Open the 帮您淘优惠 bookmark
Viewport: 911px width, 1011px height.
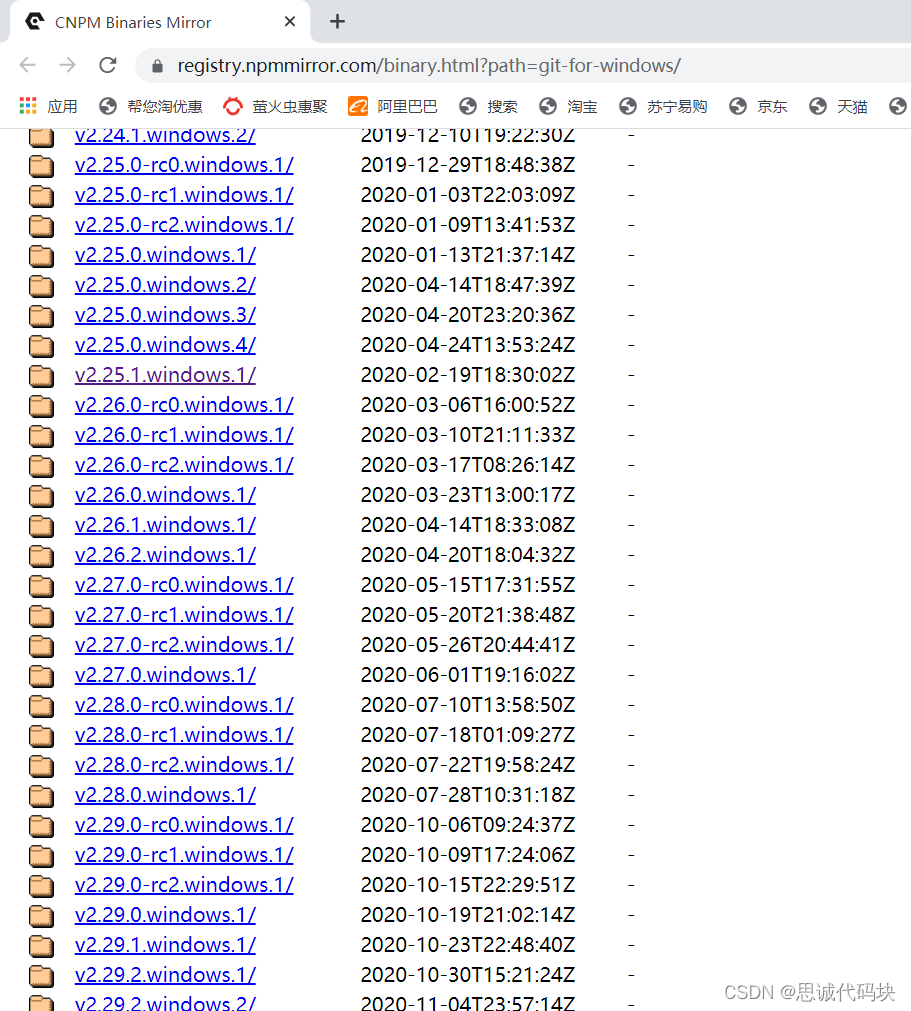[x=151, y=106]
